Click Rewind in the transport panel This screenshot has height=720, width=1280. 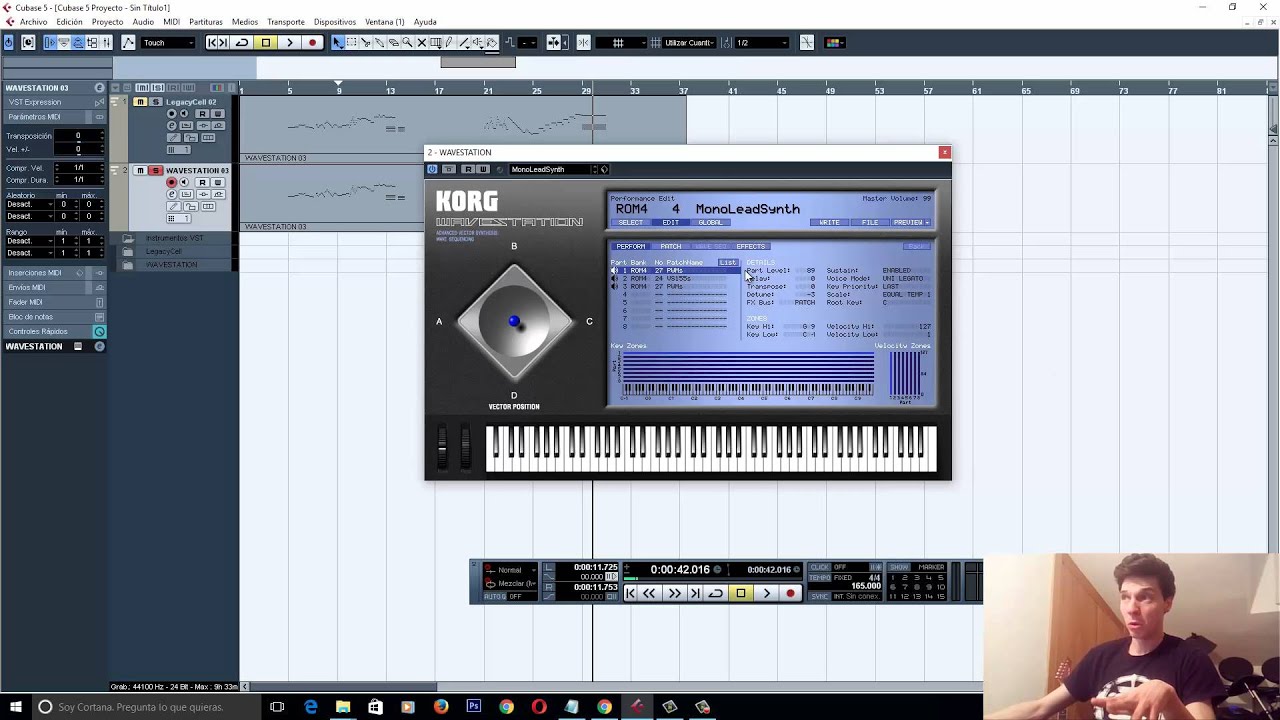[x=649, y=593]
